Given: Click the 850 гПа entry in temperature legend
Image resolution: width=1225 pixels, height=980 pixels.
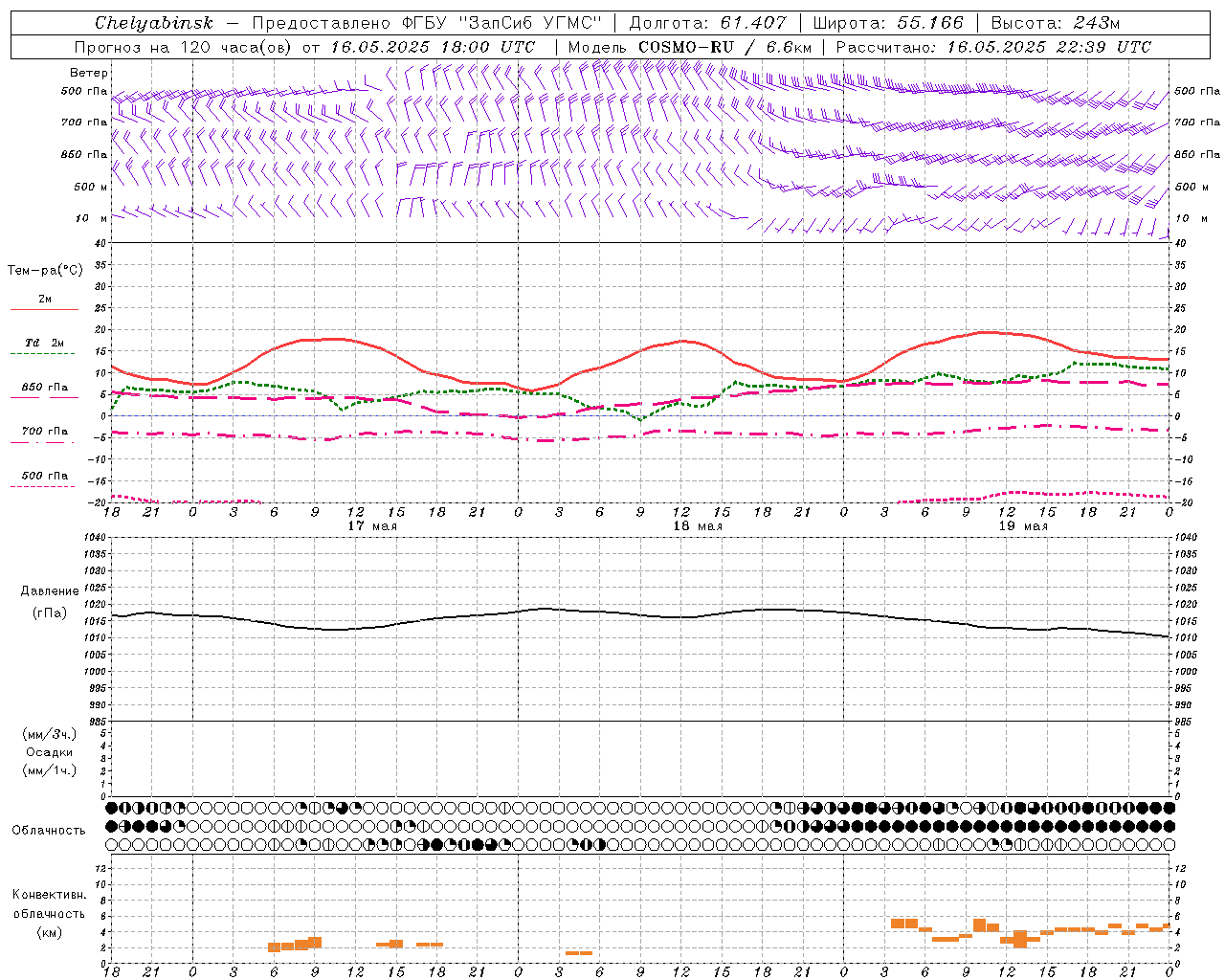Looking at the screenshot, I should click(x=45, y=388).
